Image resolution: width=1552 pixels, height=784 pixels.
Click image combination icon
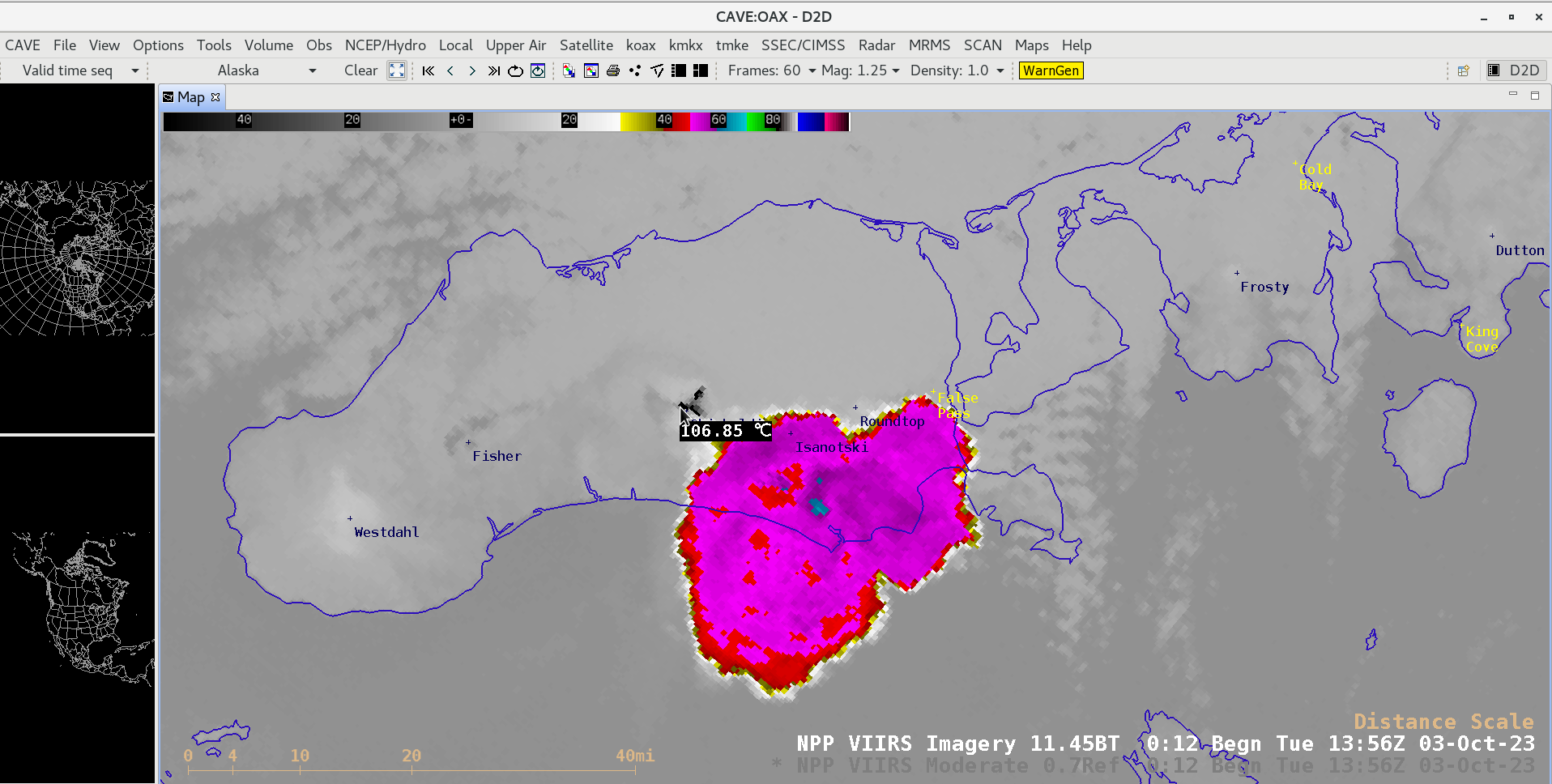click(x=569, y=70)
